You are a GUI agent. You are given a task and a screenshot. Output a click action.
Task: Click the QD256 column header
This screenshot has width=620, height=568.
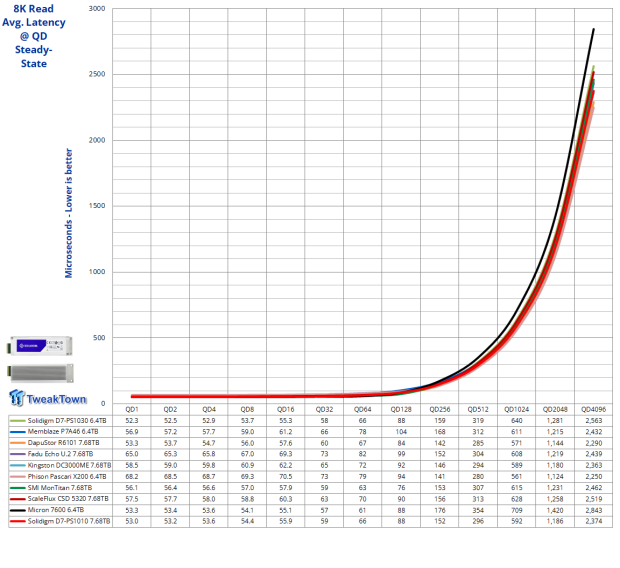click(438, 408)
